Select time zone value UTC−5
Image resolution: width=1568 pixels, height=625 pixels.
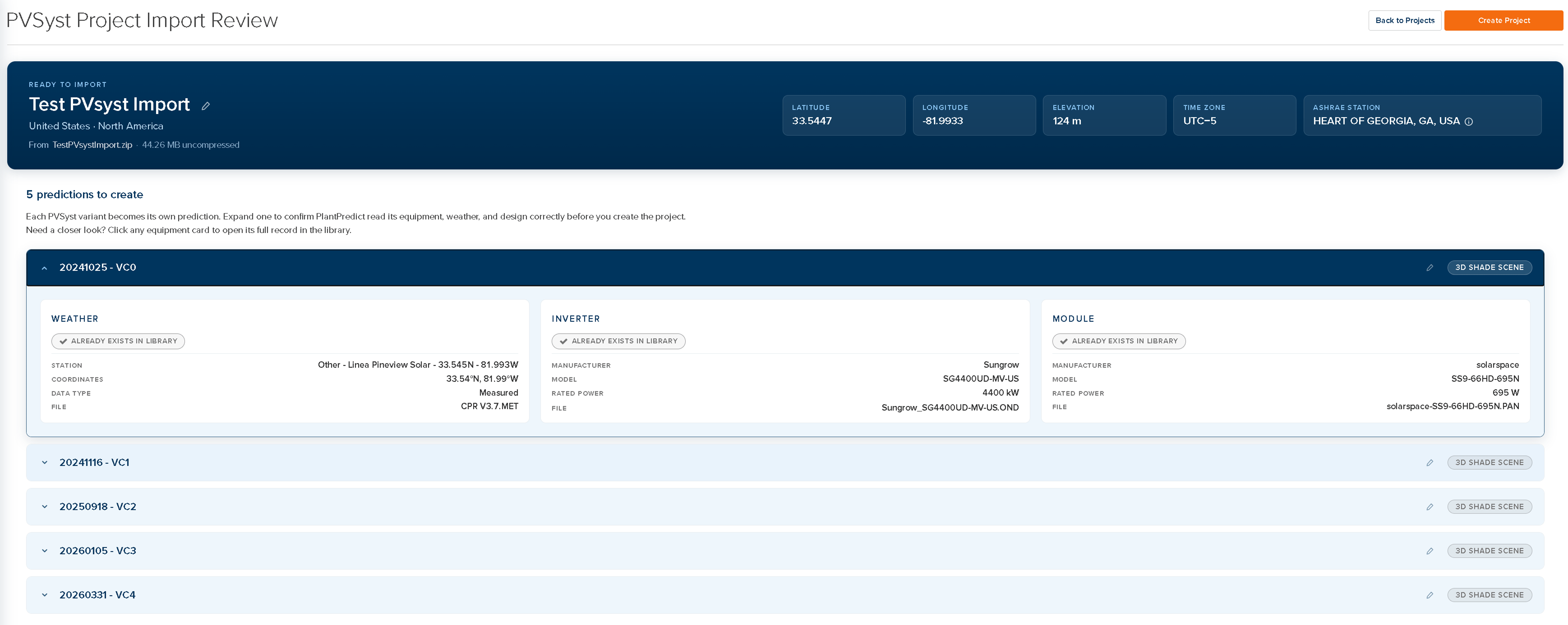1200,121
